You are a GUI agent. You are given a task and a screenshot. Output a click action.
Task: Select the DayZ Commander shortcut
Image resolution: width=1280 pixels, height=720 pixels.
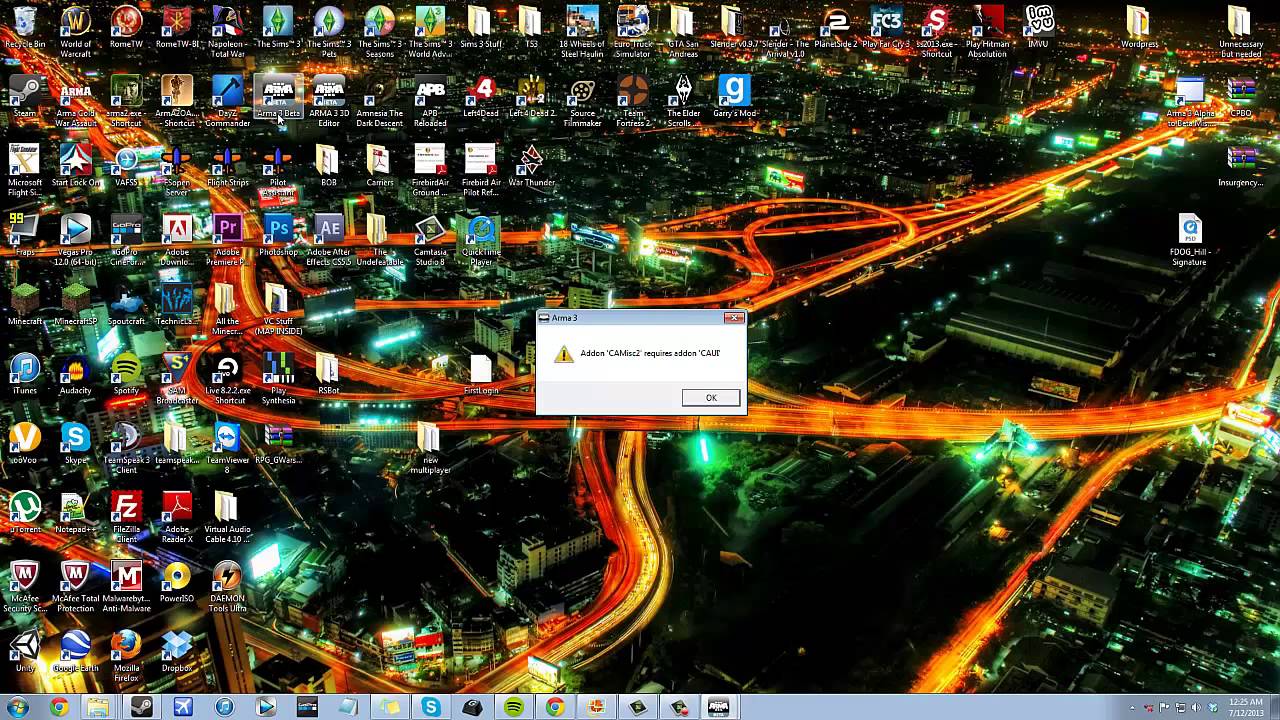227,101
